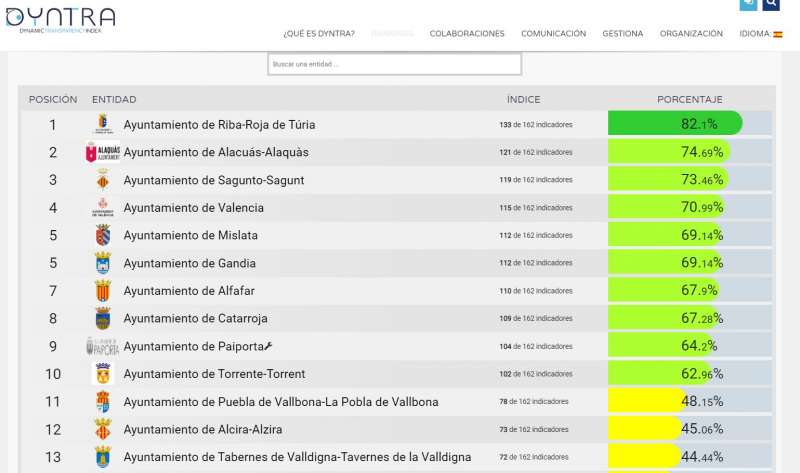
Task: Open the Dyntra logo home link
Action: coord(60,20)
